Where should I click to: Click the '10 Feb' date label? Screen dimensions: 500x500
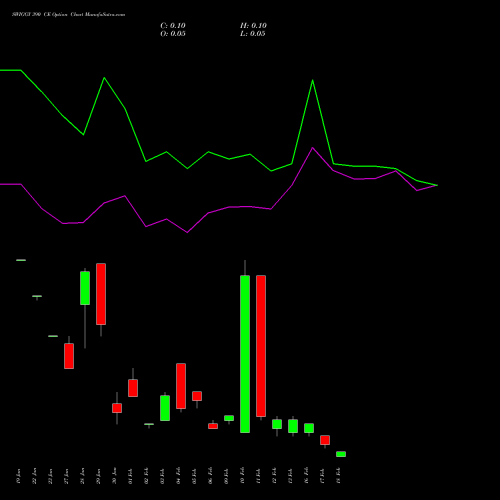243,476
